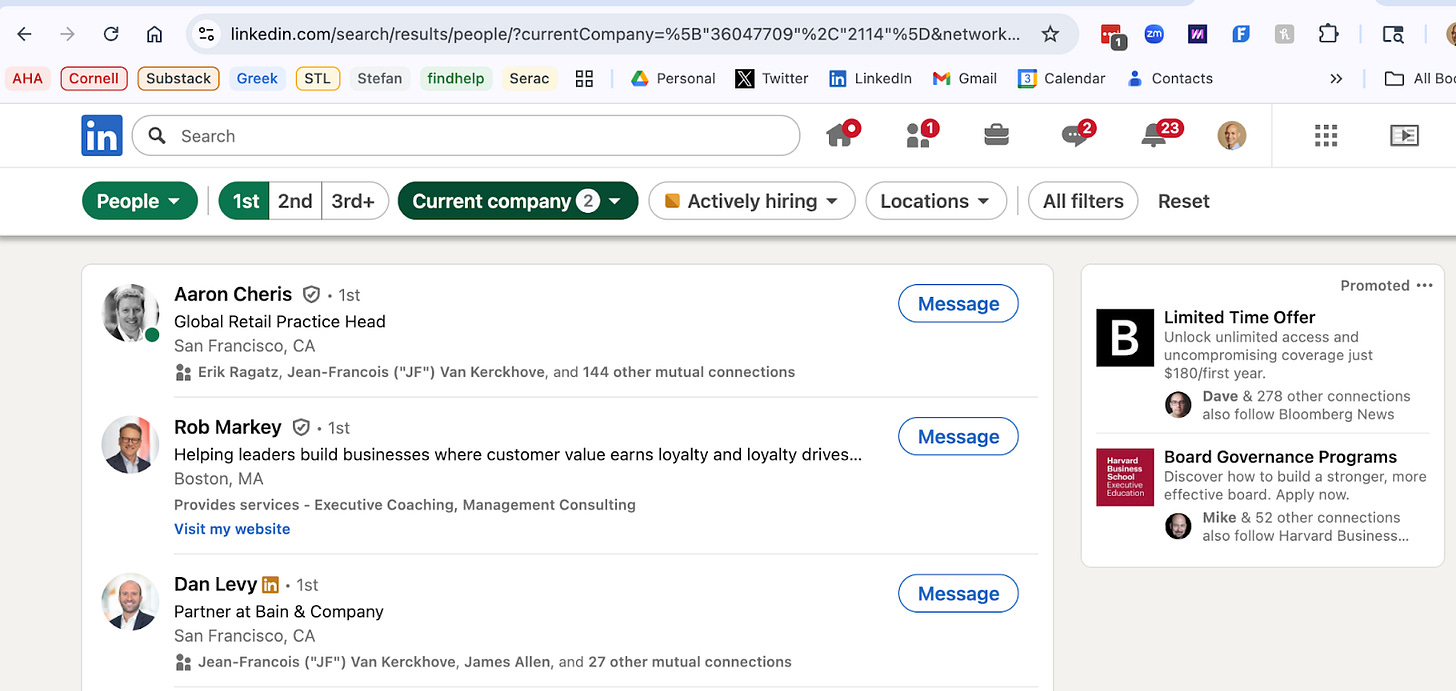Viewport: 1456px width, 691px height.
Task: Message Aaron Cheris
Action: [x=958, y=304]
